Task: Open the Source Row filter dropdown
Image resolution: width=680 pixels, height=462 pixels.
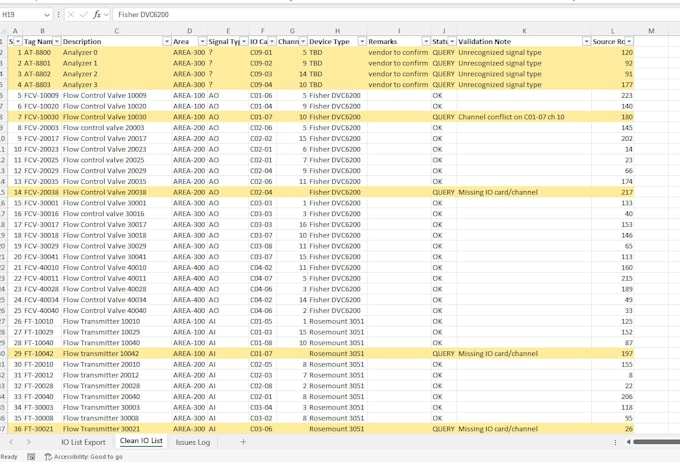Action: 629,41
